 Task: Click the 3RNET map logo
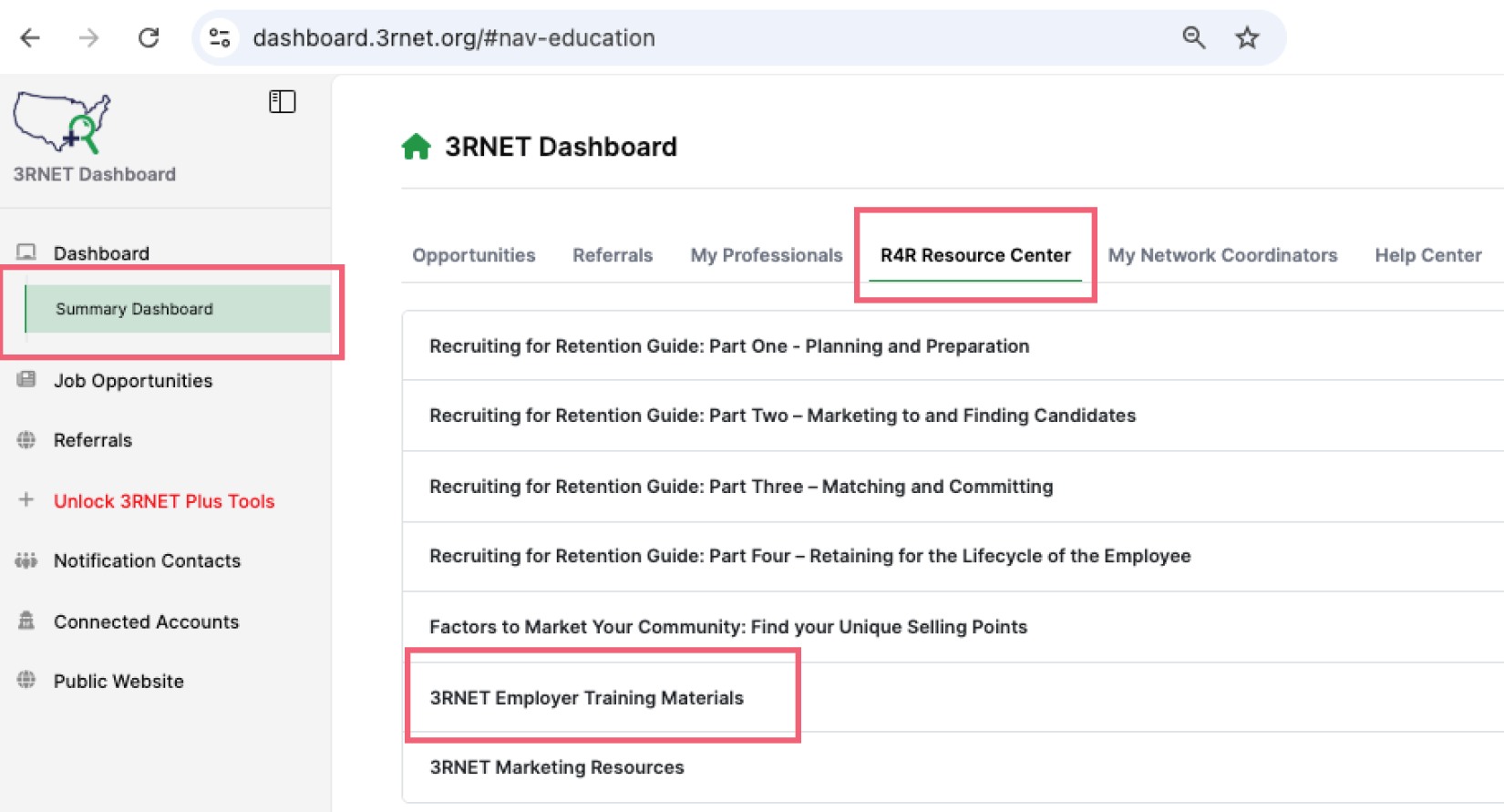62,122
